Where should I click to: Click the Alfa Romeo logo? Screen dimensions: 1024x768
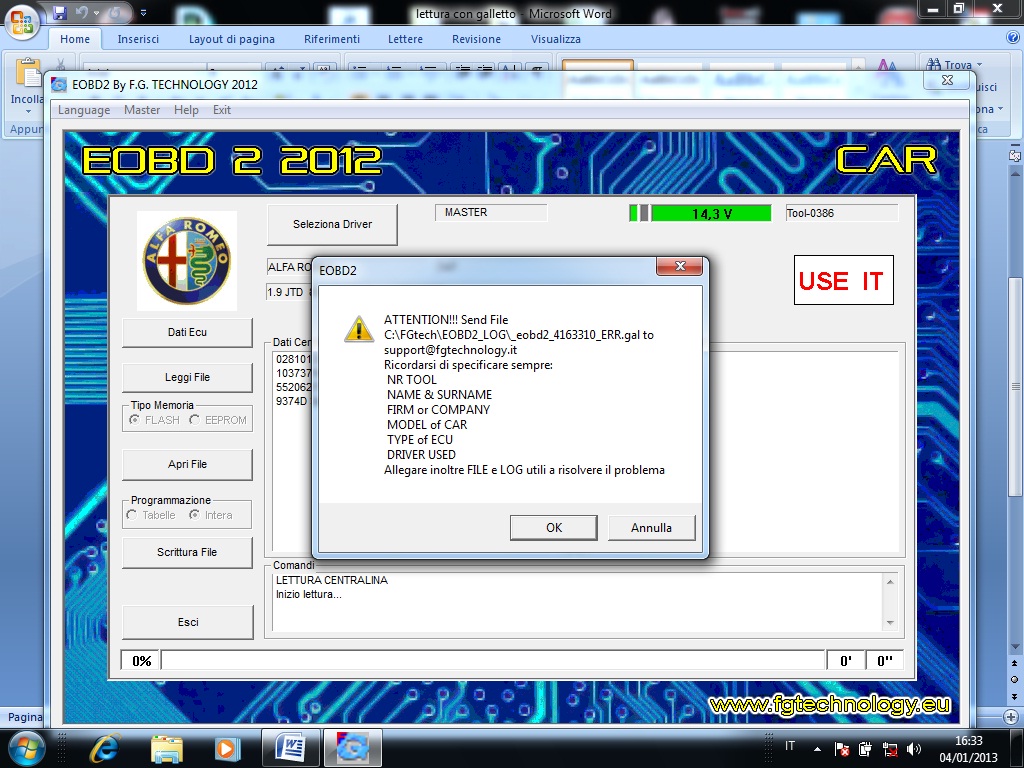[x=187, y=261]
